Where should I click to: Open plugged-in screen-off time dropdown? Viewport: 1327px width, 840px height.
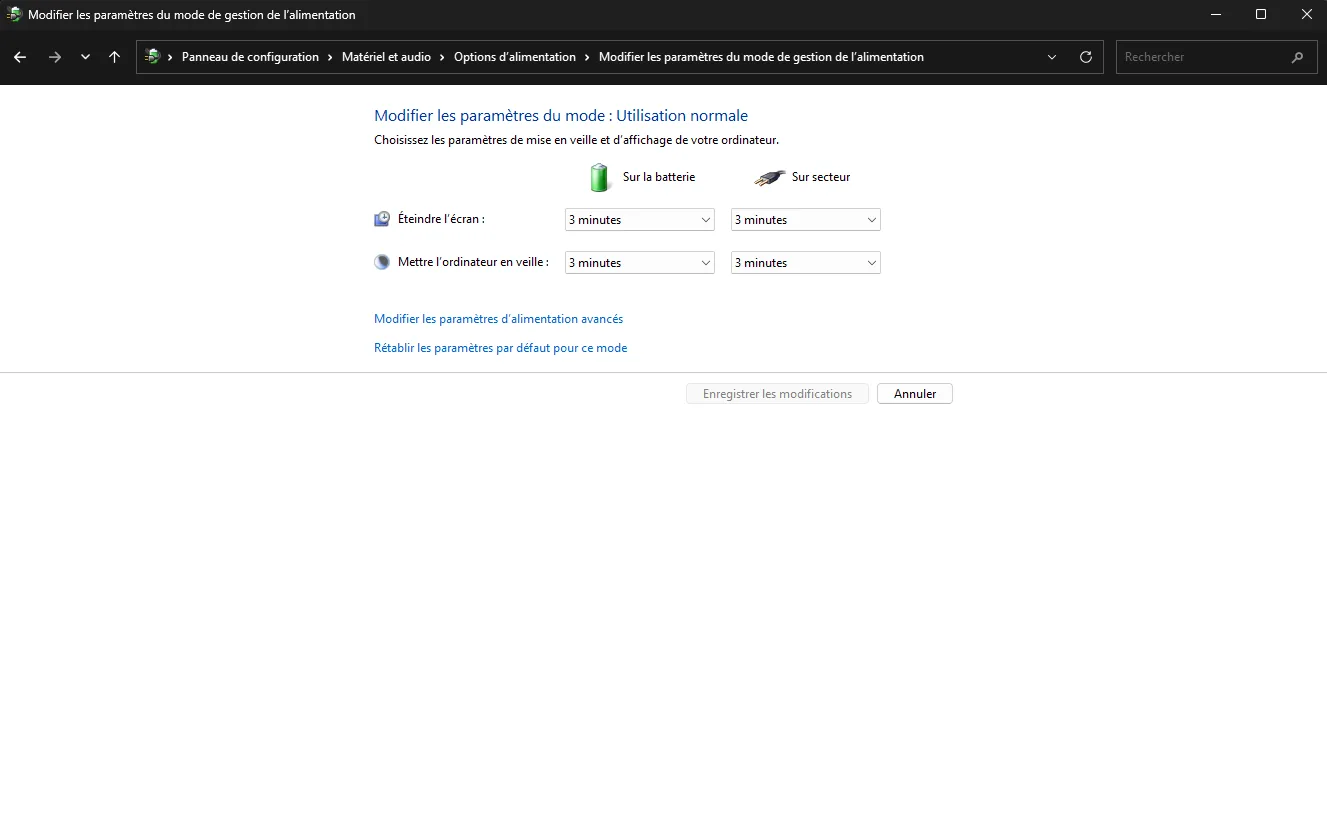[805, 220]
